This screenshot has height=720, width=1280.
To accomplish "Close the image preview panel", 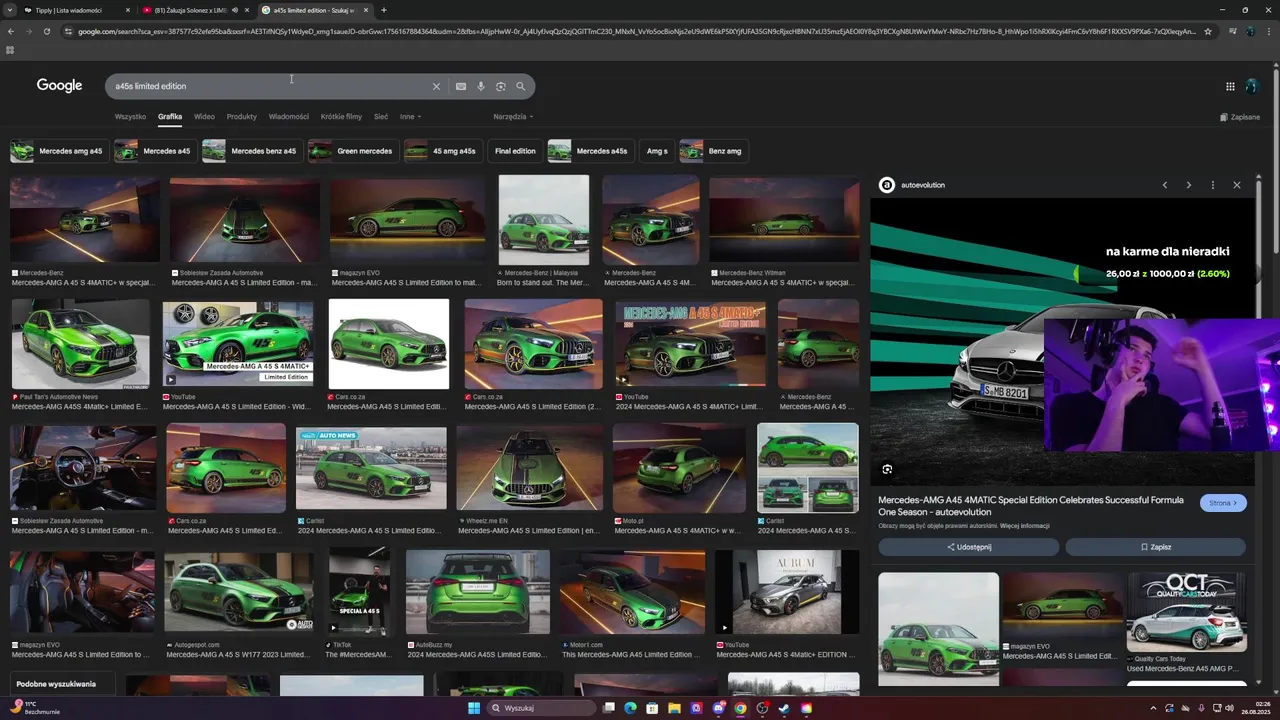I will pyautogui.click(x=1237, y=185).
